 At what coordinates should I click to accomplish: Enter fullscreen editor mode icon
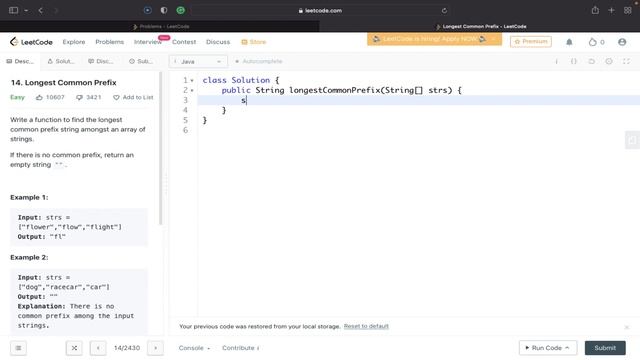coord(626,61)
